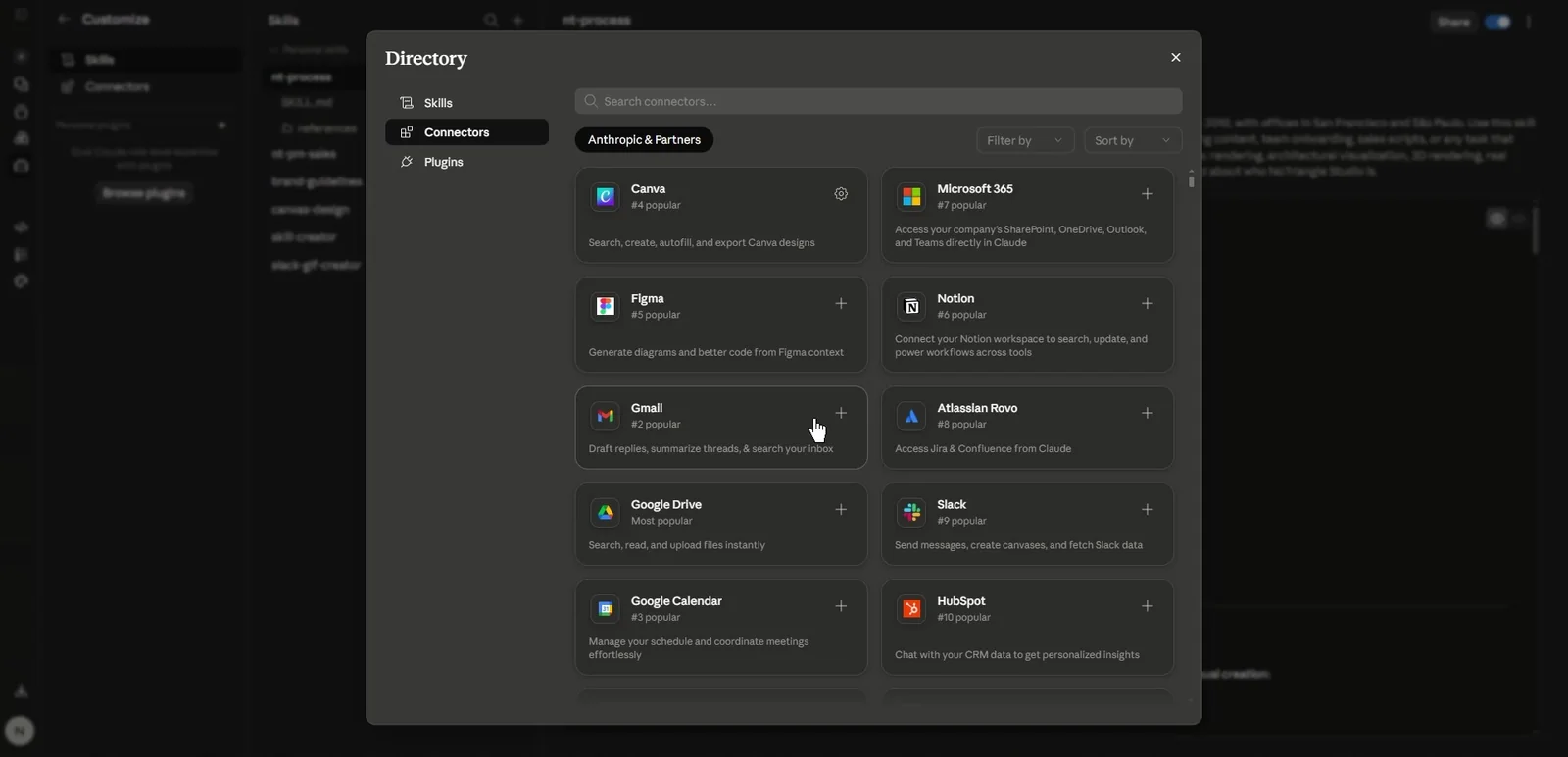Add Atlassian Rovo with its plus icon
Viewport: 1568px width, 757px height.
click(x=1147, y=414)
